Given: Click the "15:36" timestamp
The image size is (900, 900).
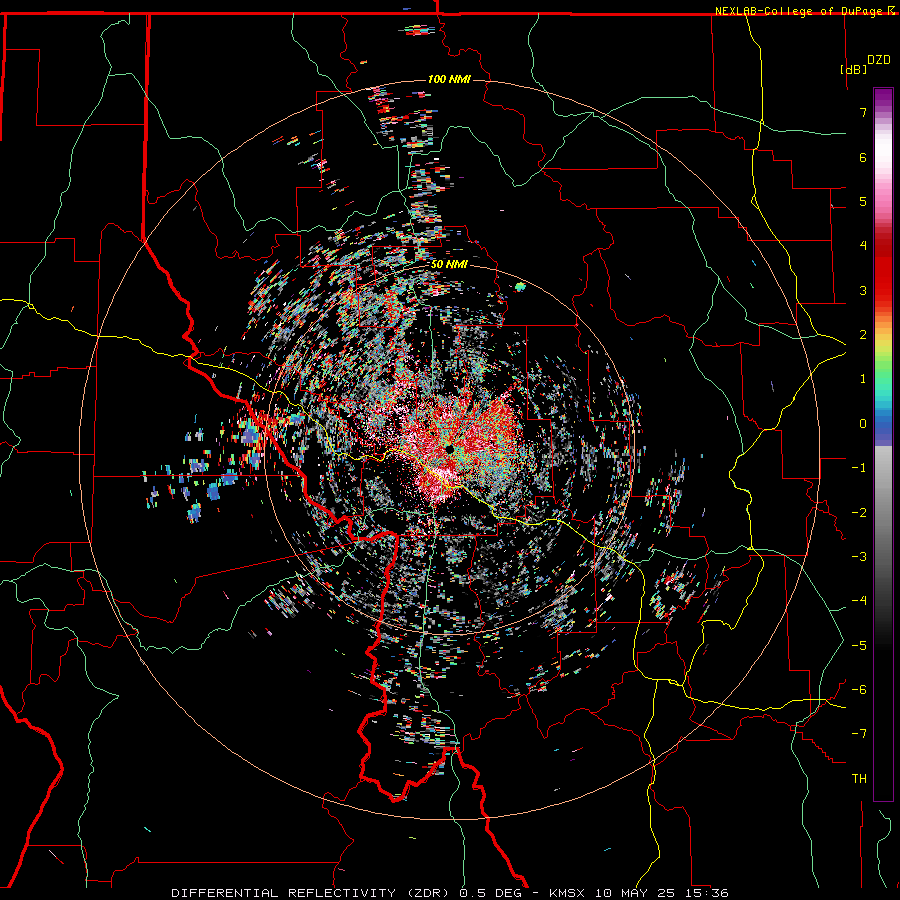Looking at the screenshot, I should 706,893.
